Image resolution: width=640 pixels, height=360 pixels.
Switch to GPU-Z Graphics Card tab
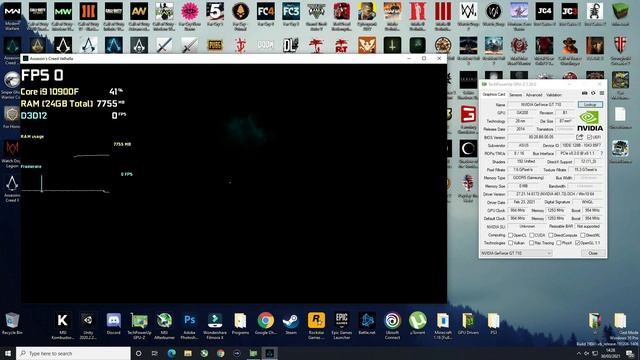point(494,95)
